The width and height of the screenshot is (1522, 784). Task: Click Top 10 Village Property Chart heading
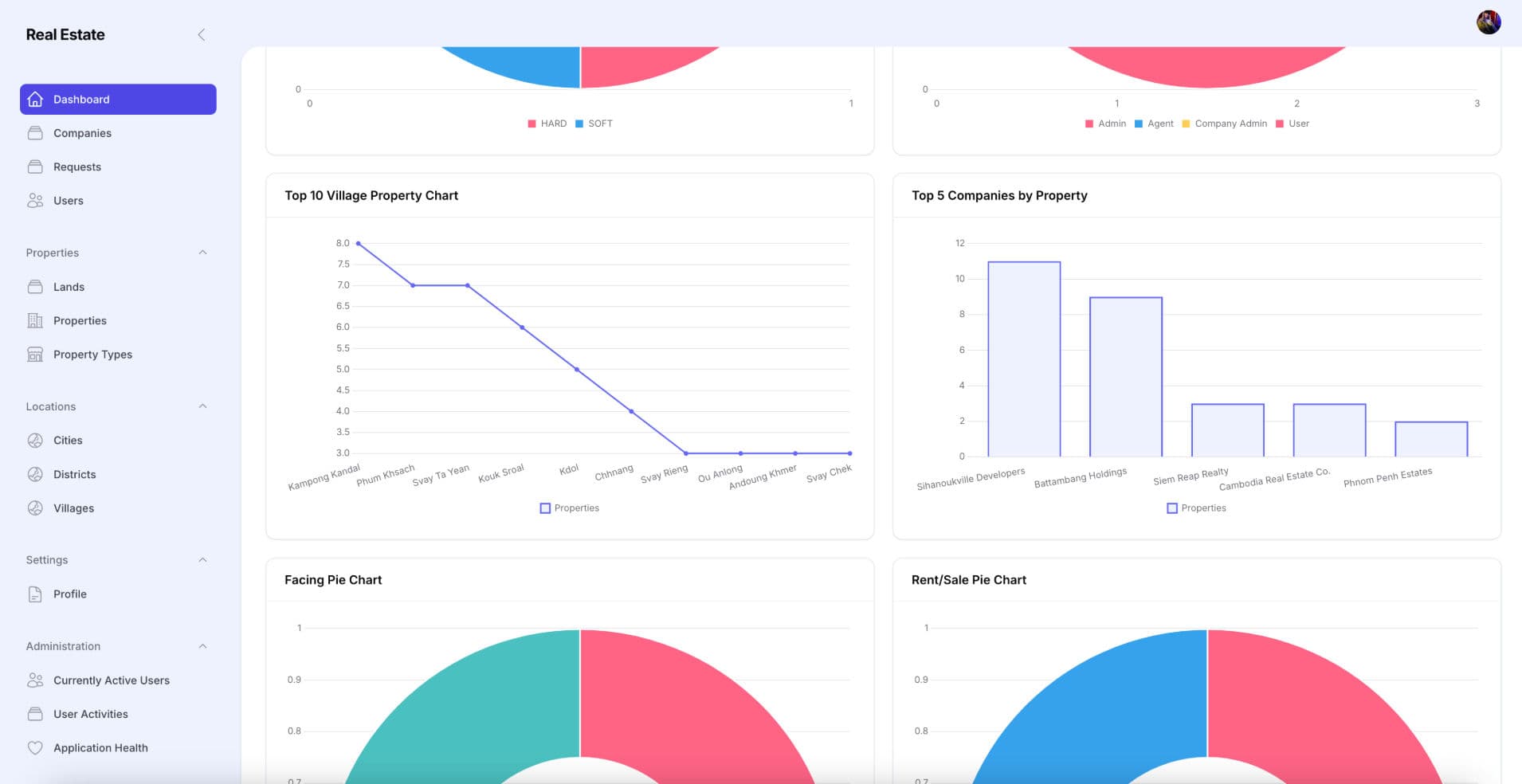click(x=371, y=195)
